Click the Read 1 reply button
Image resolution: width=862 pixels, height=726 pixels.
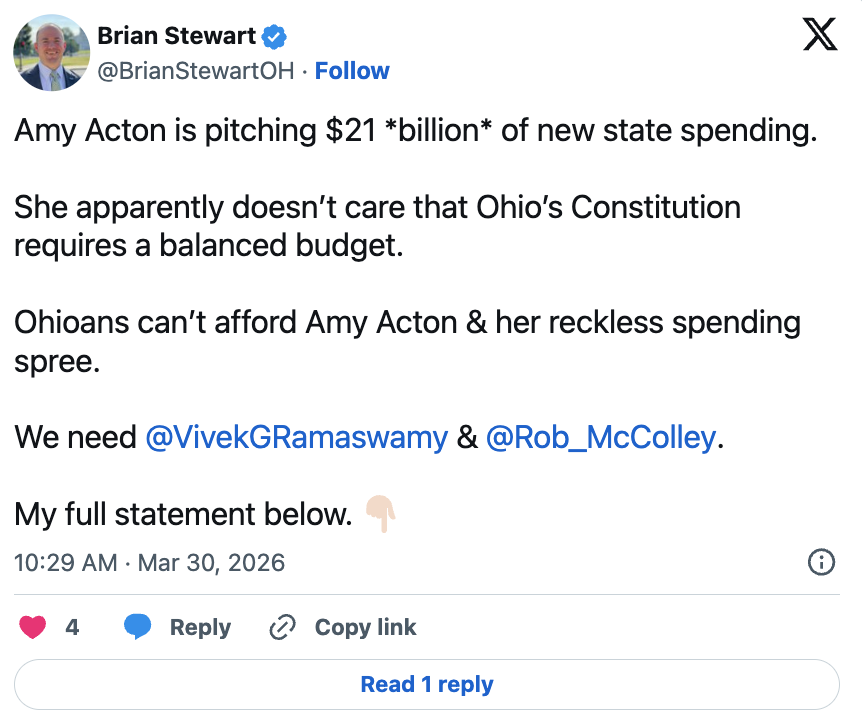pyautogui.click(x=426, y=684)
